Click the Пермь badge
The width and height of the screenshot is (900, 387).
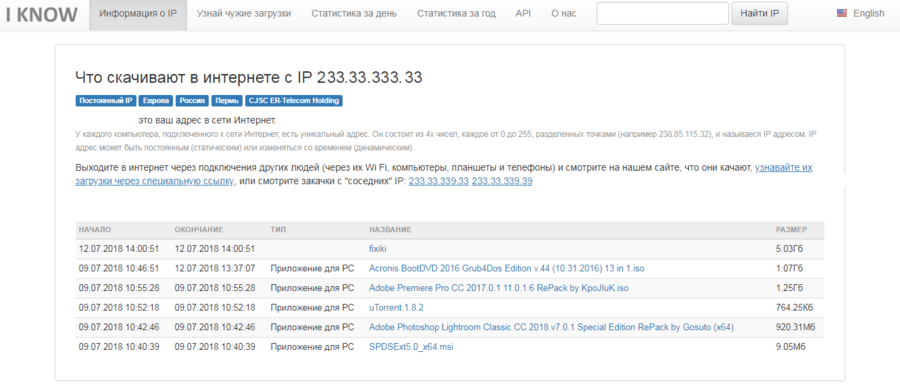pos(227,101)
